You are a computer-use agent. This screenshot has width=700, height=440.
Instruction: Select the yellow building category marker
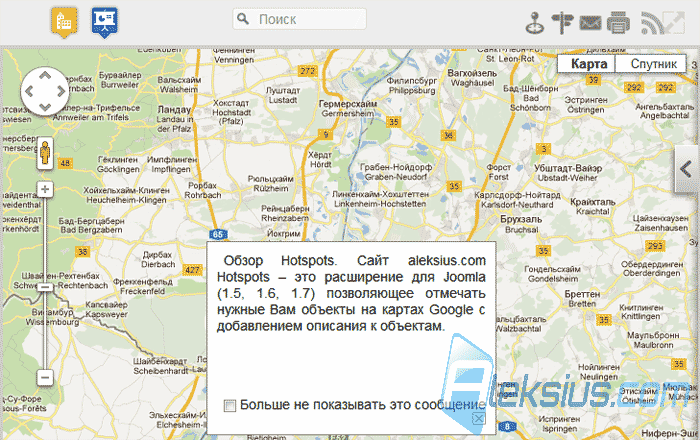pyautogui.click(x=64, y=22)
